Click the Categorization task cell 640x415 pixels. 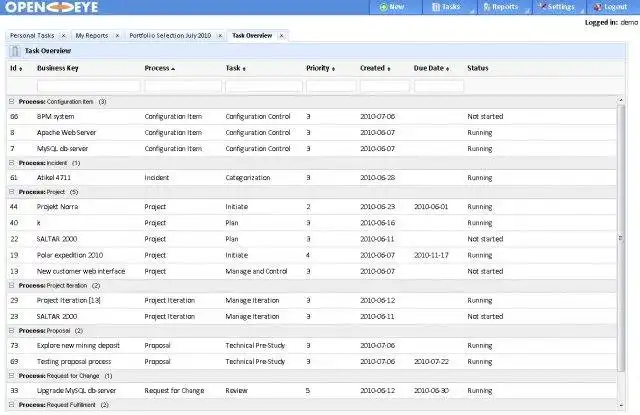point(248,178)
